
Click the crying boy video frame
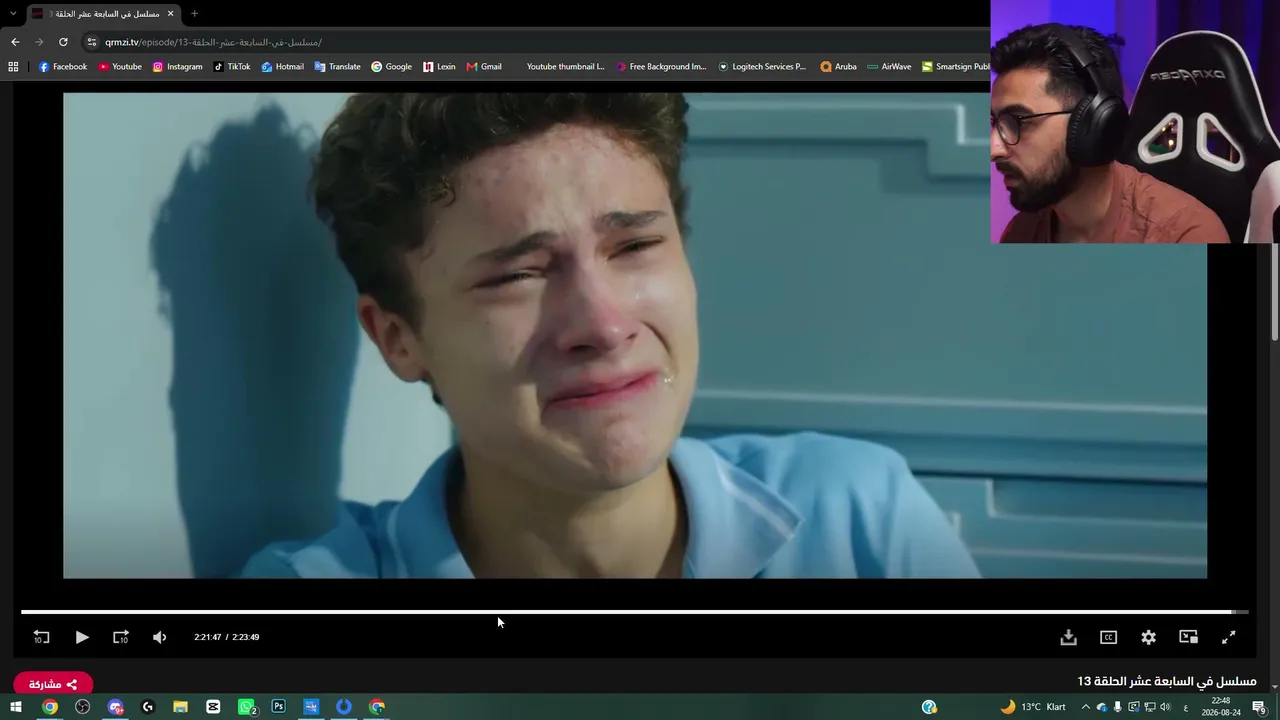point(635,336)
